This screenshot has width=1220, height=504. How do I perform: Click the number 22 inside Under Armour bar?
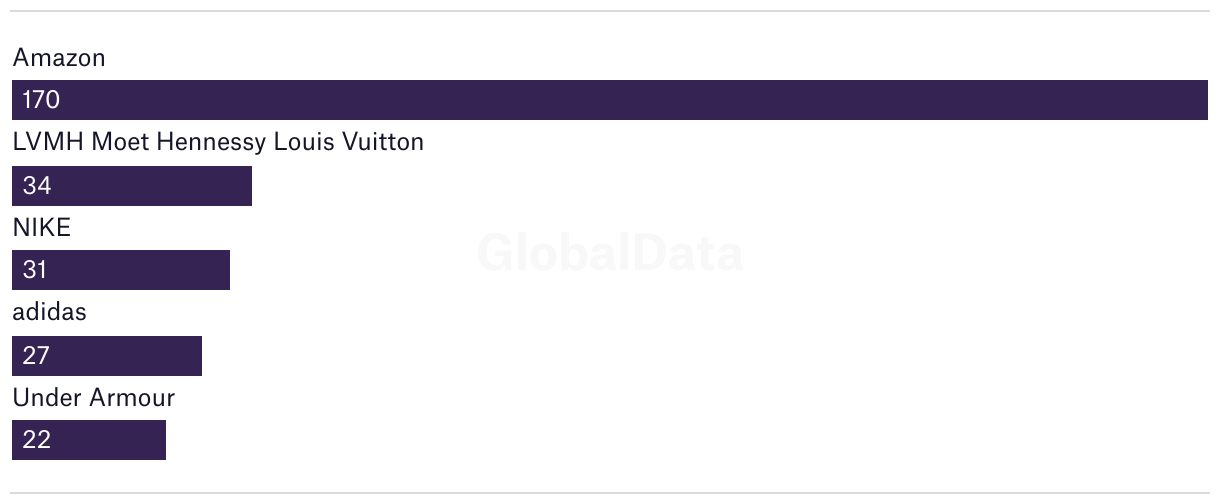click(36, 440)
